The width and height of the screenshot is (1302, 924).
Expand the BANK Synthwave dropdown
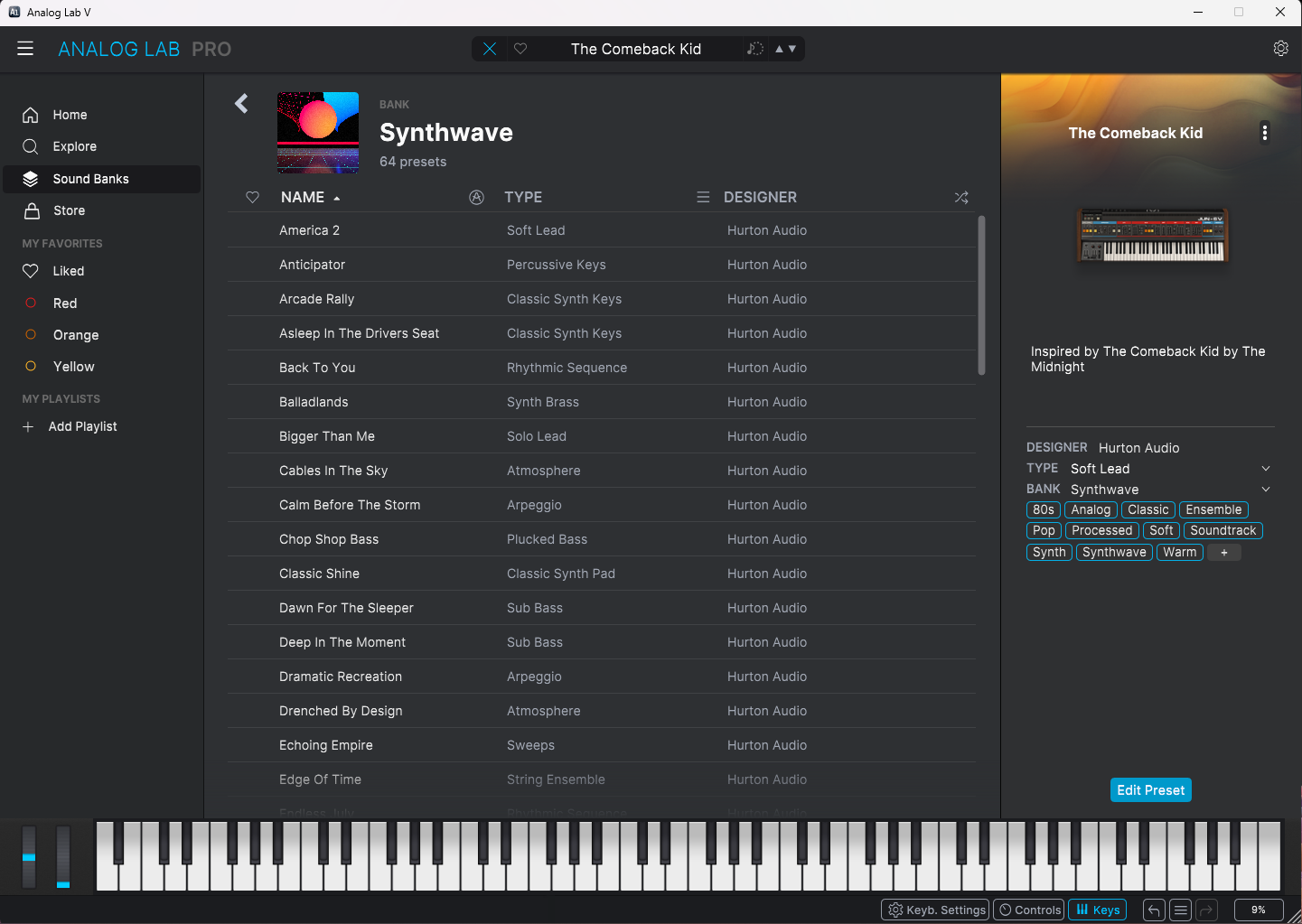(x=1266, y=490)
